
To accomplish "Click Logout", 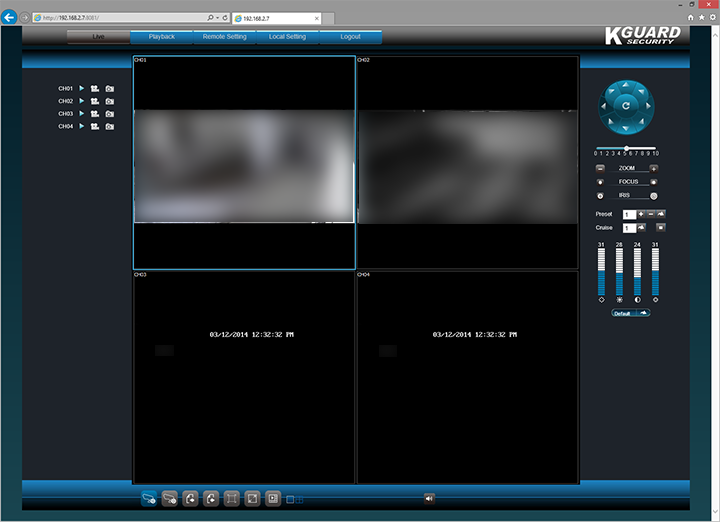I will (x=350, y=37).
